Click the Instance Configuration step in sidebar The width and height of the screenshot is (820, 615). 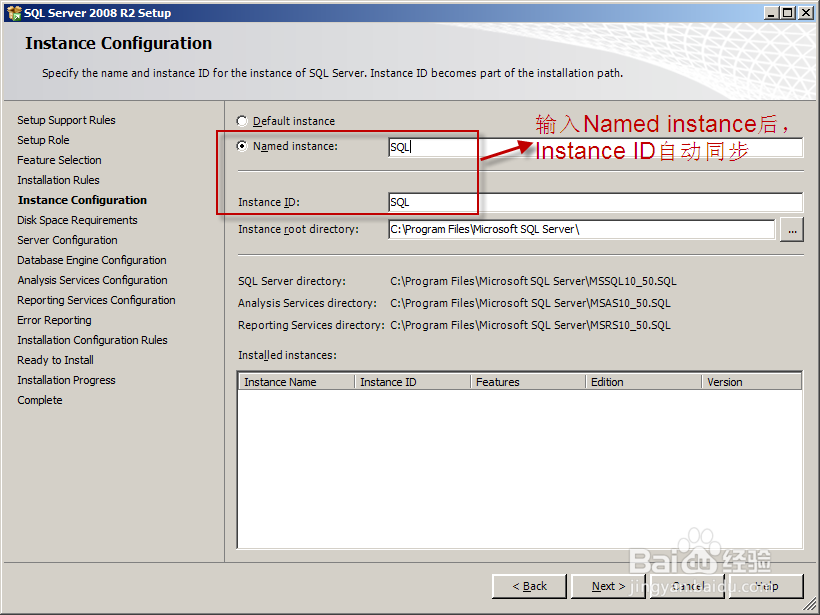82,200
